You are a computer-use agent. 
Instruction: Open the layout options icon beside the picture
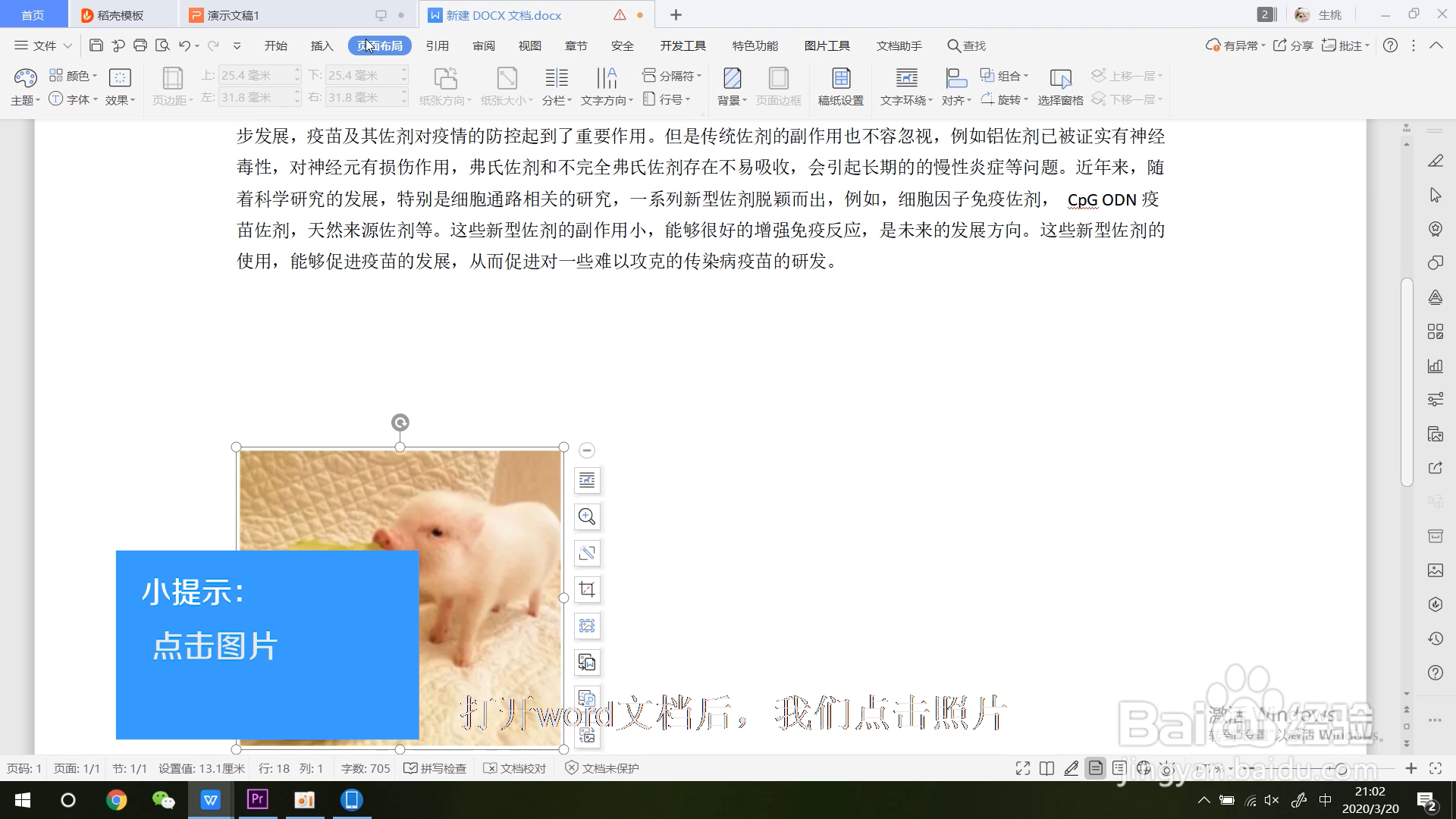tap(587, 480)
